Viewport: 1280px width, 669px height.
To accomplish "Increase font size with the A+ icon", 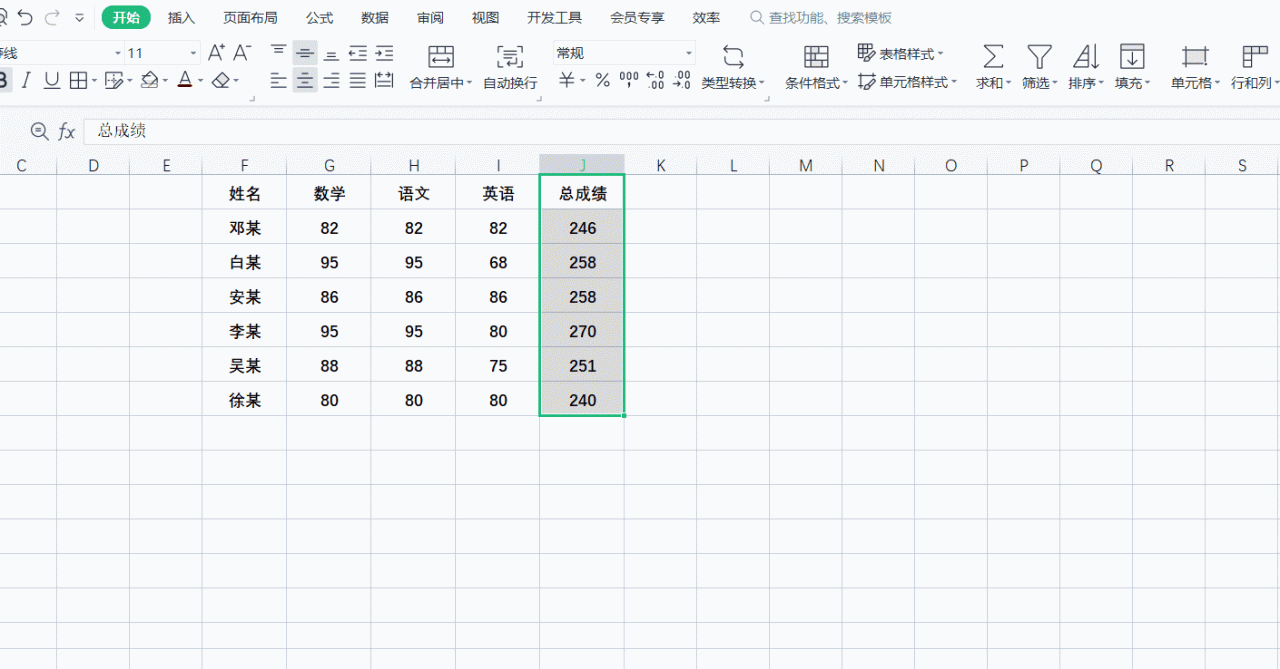I will pos(216,53).
